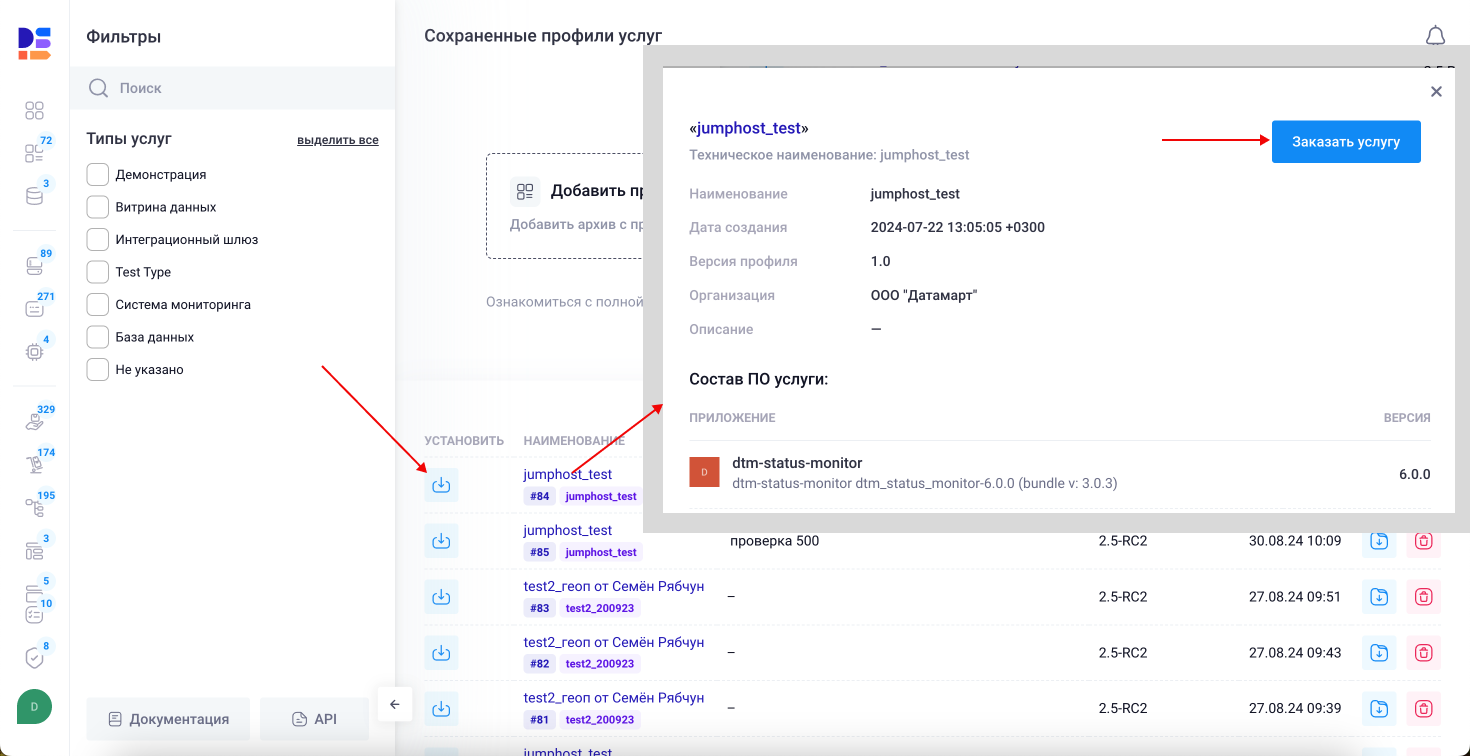Viewport: 1470px width, 756px height.
Task: Click the Поиск search field
Action: (240, 88)
